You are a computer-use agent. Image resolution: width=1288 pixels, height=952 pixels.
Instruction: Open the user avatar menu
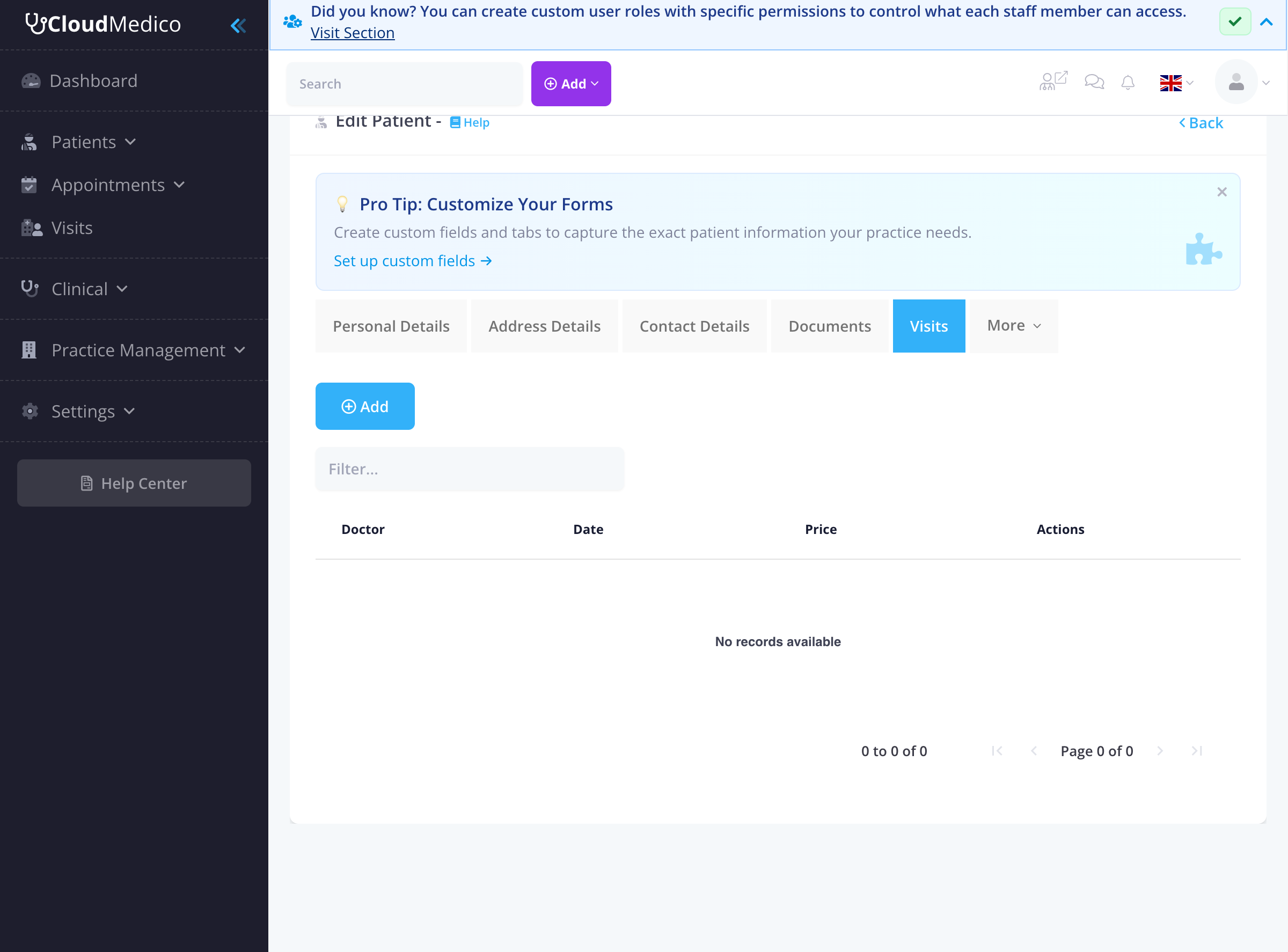pyautogui.click(x=1242, y=82)
